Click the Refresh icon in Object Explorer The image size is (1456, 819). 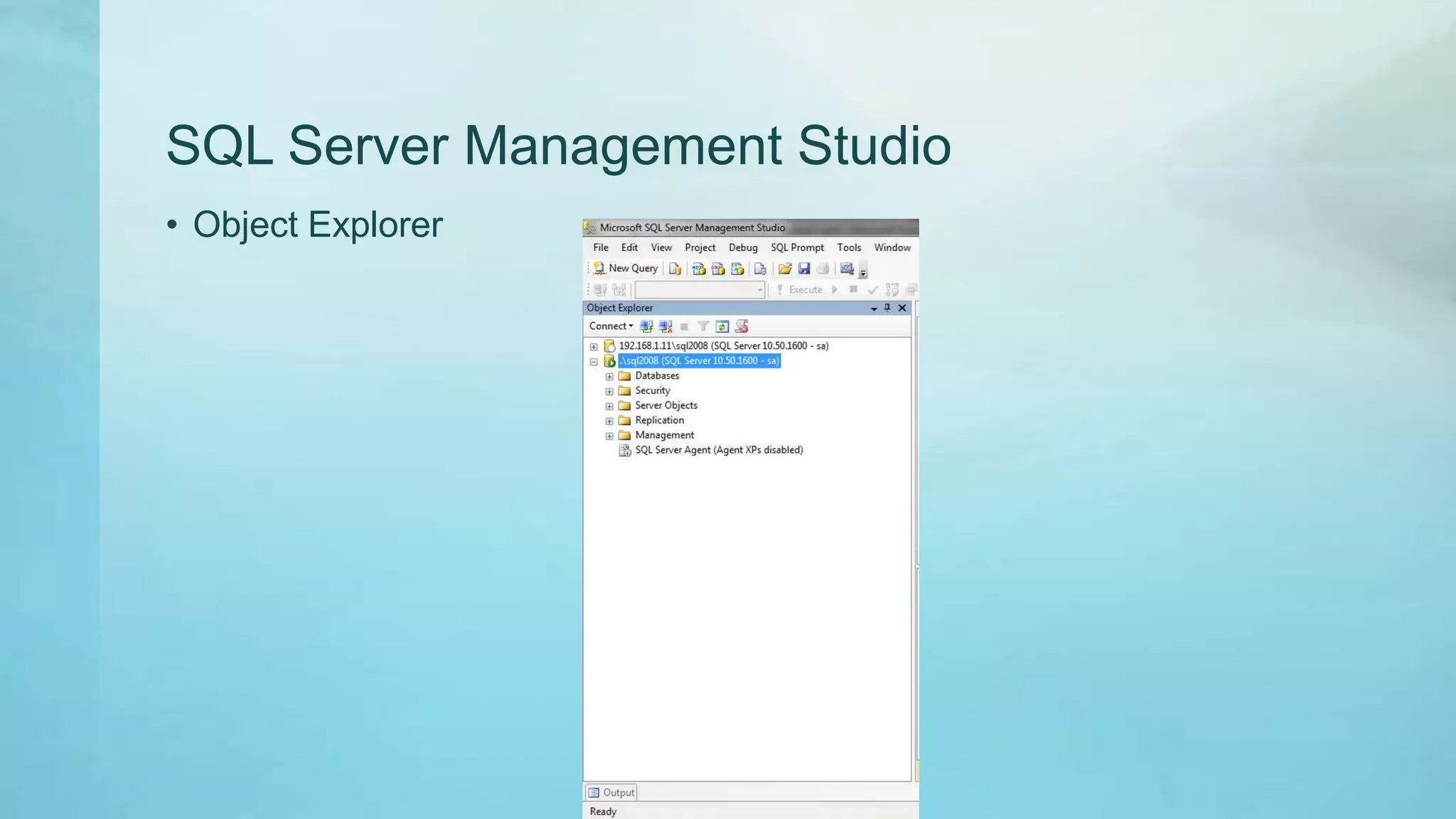tap(722, 326)
